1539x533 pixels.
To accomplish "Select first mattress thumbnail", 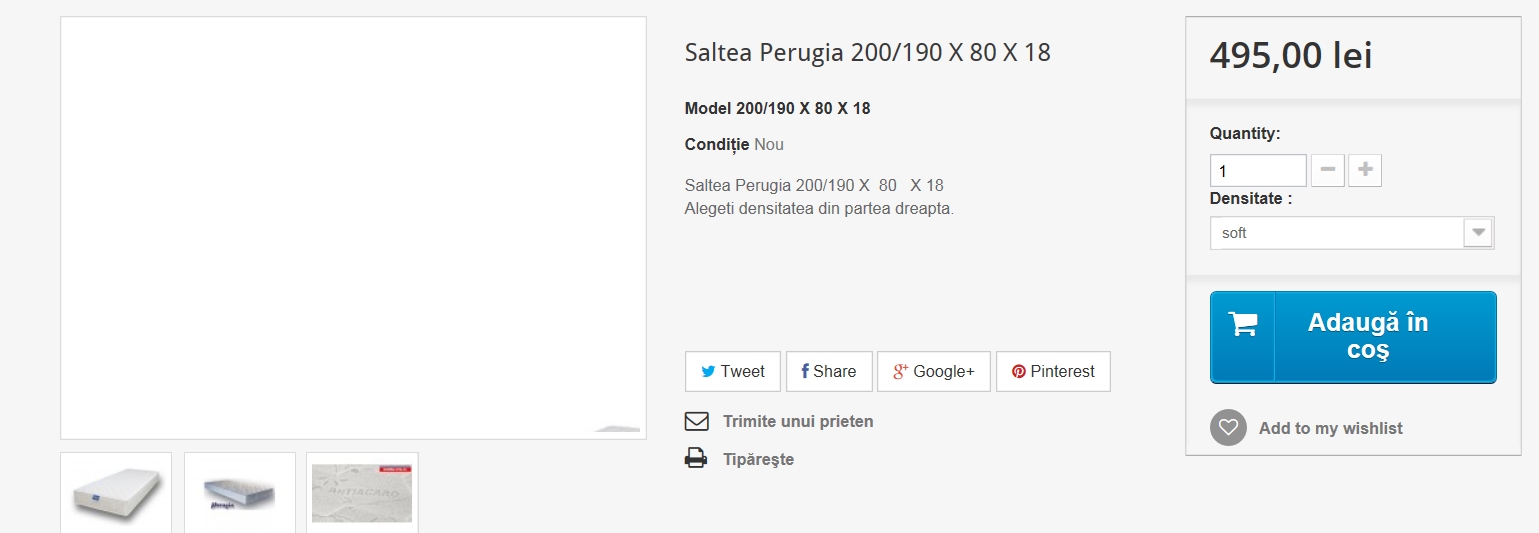I will click(x=116, y=492).
